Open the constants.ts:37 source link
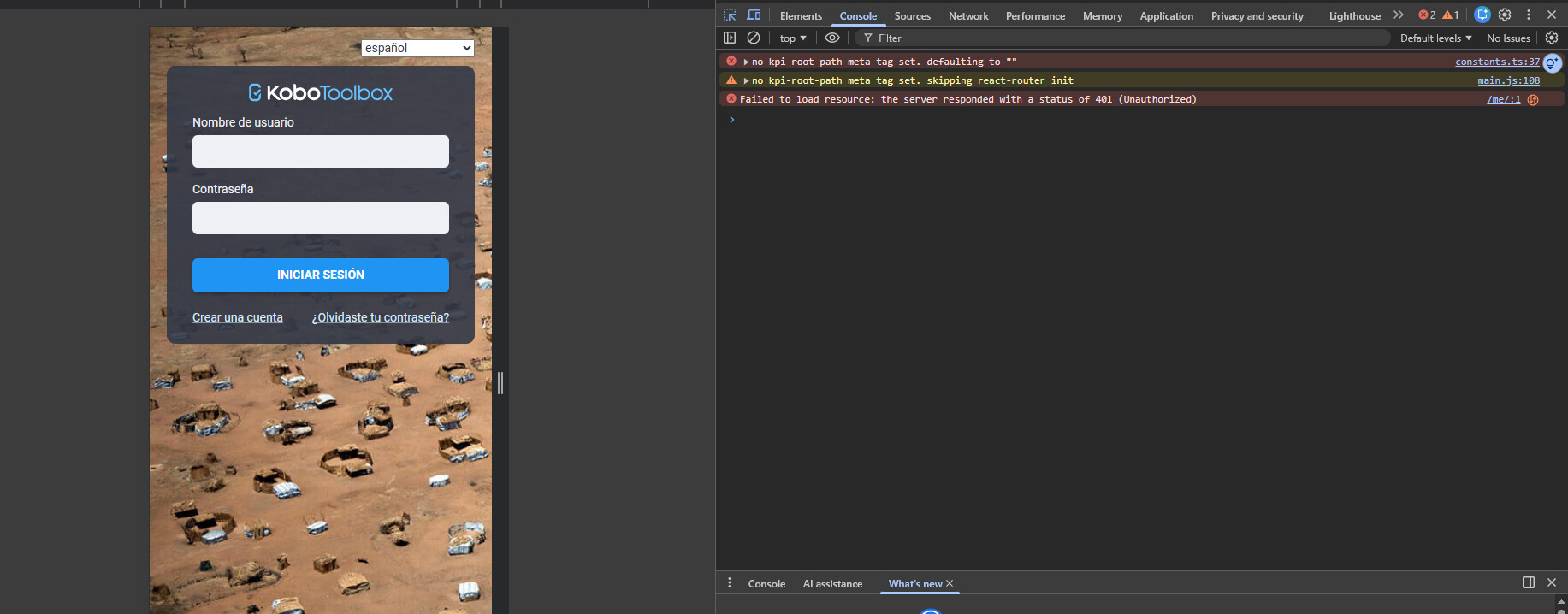 (x=1497, y=62)
